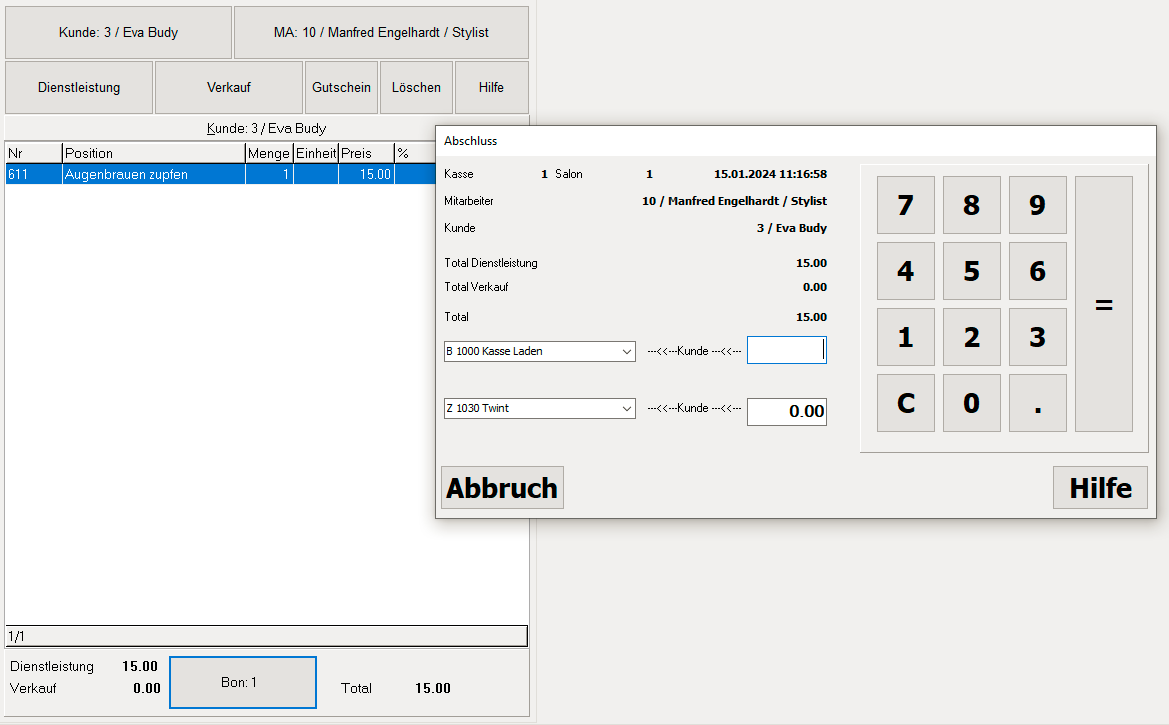Click the % column header
Screen dimensions: 1169x725
(x=415, y=153)
